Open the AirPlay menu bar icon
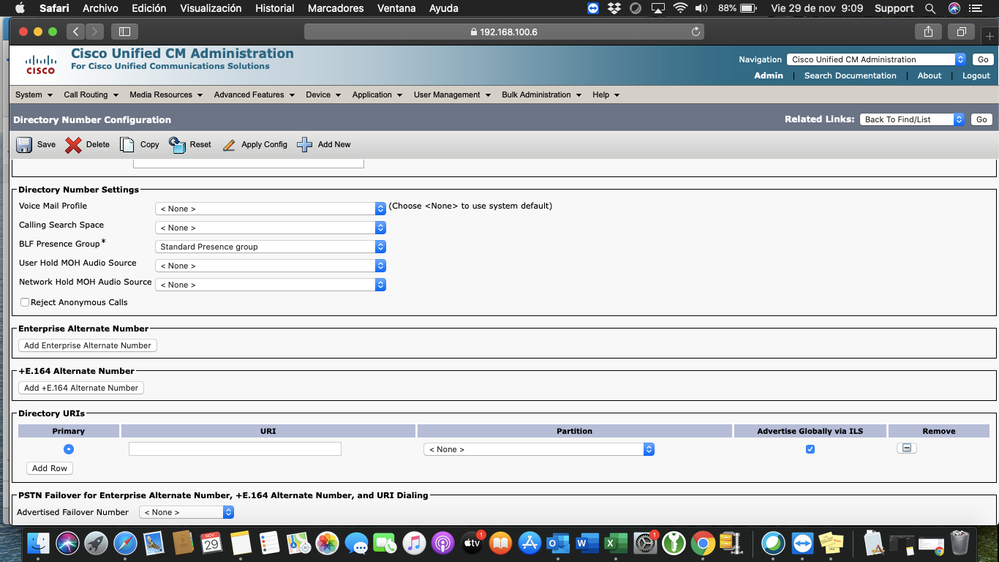999x562 pixels. [658, 8]
